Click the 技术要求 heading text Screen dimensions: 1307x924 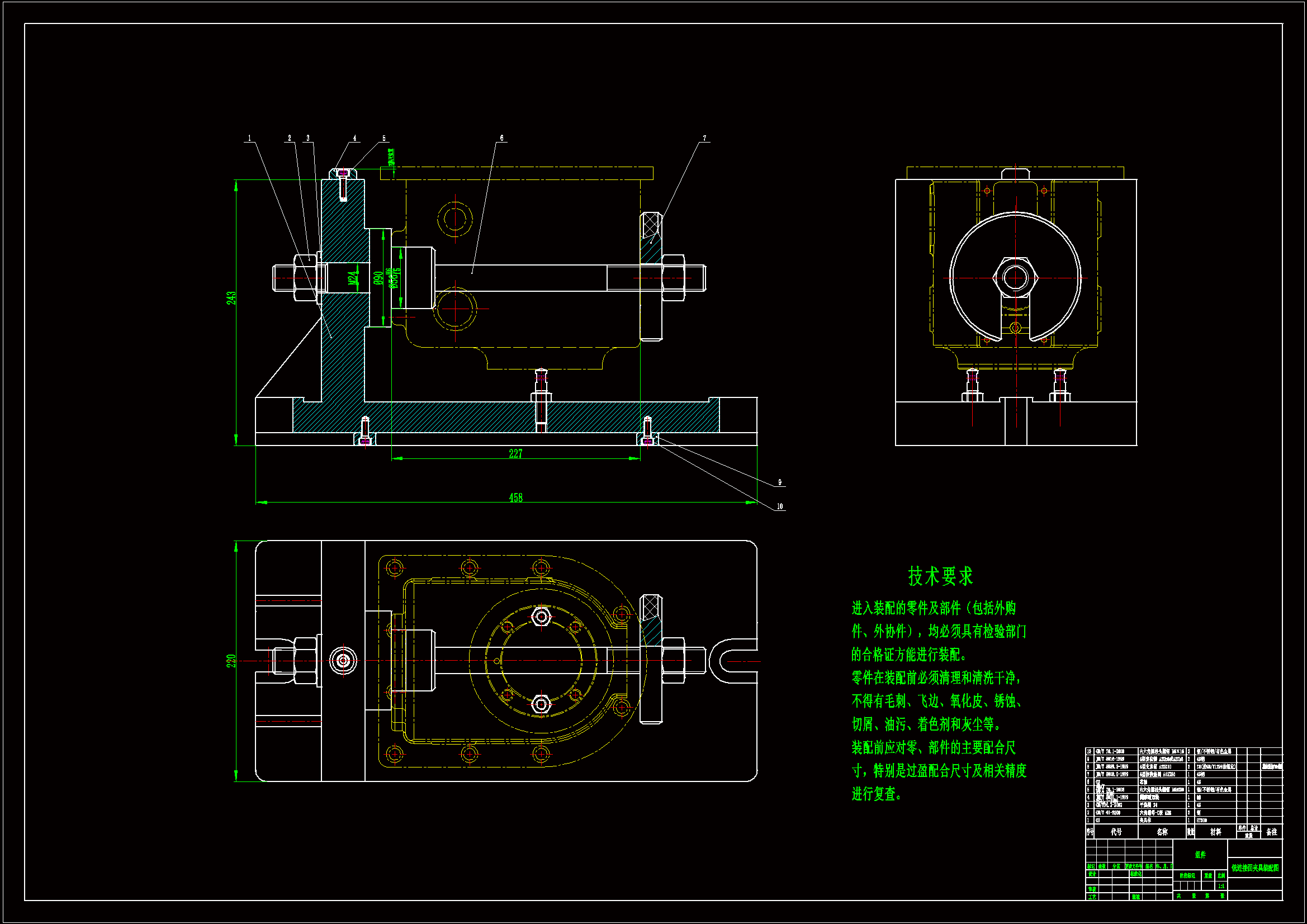[940, 576]
